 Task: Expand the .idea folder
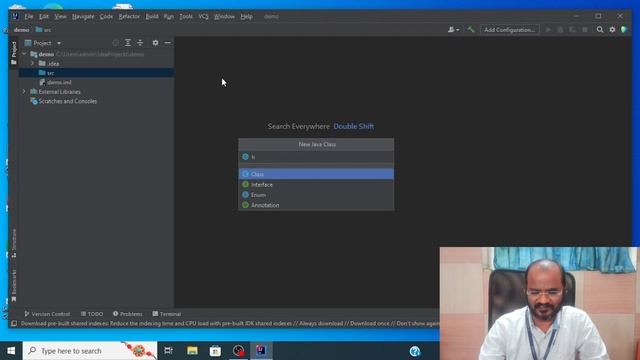(32, 63)
